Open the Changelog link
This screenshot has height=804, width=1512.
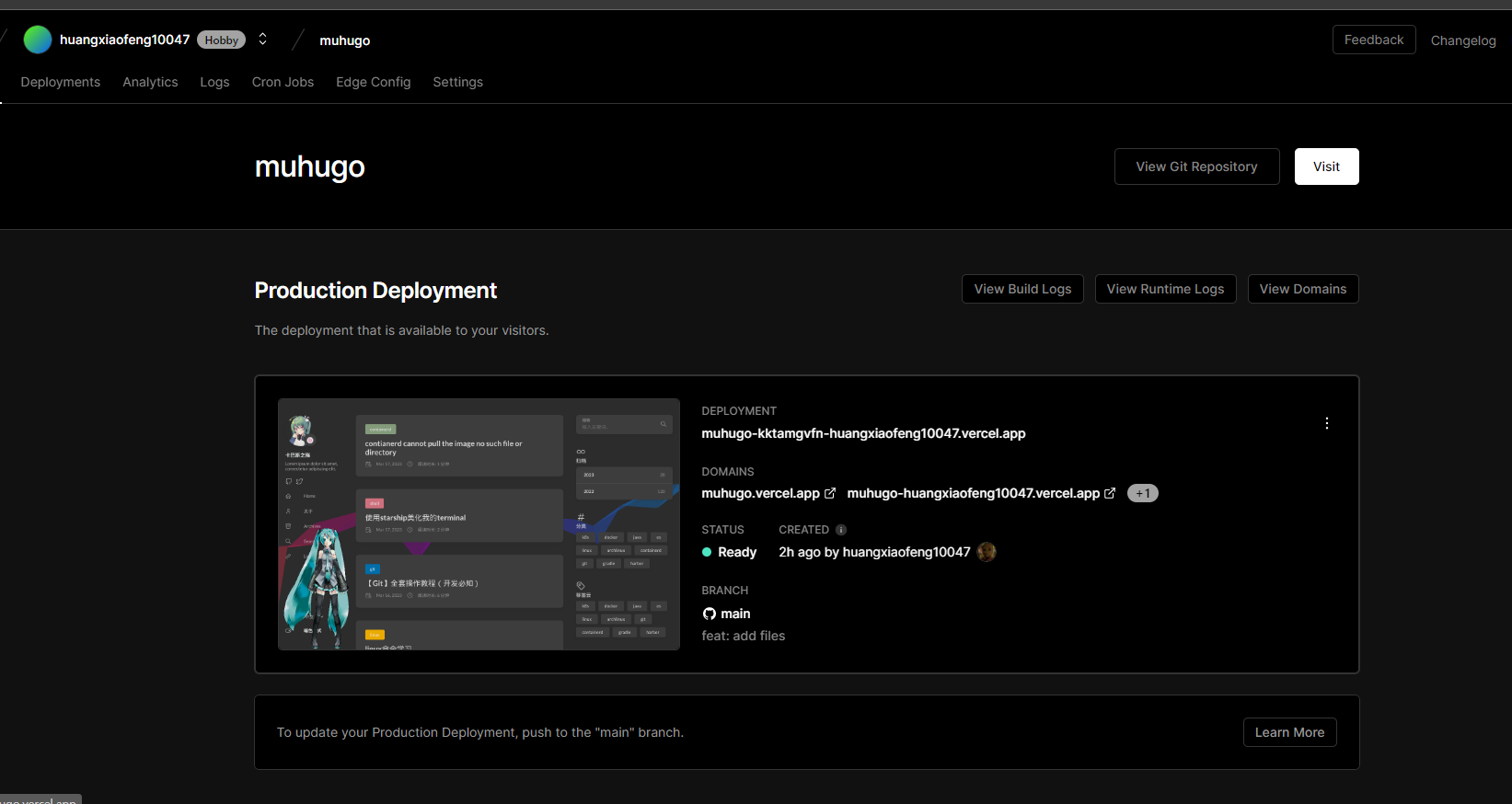point(1463,40)
